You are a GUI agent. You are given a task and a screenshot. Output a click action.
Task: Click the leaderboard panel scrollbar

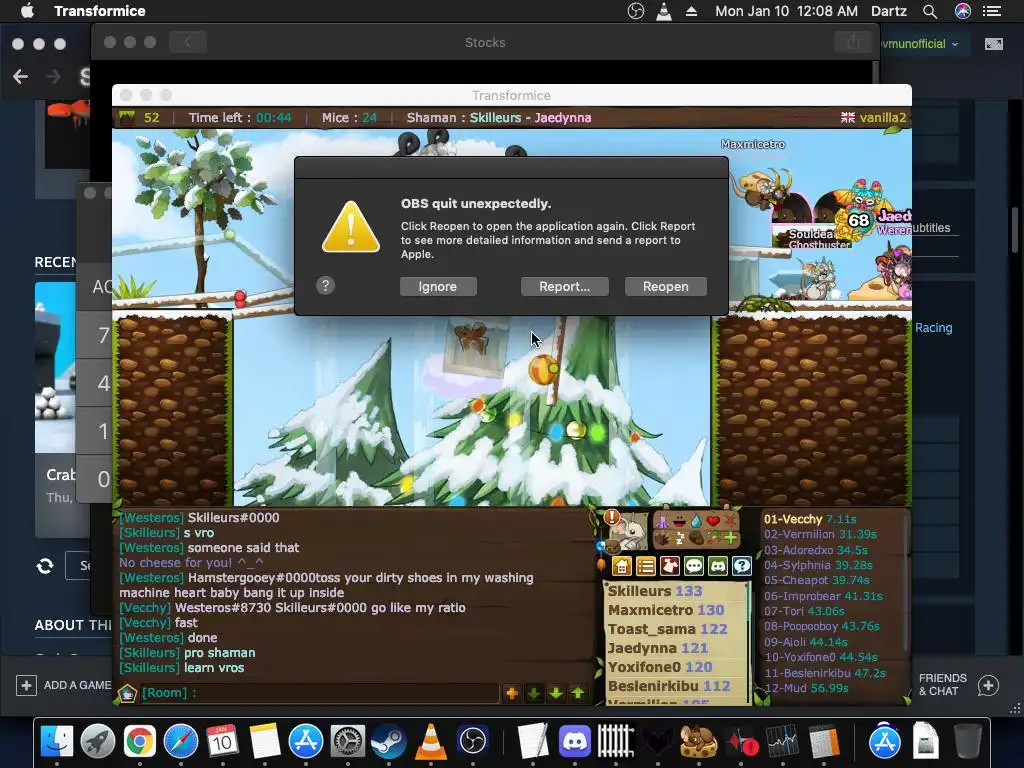click(x=906, y=584)
